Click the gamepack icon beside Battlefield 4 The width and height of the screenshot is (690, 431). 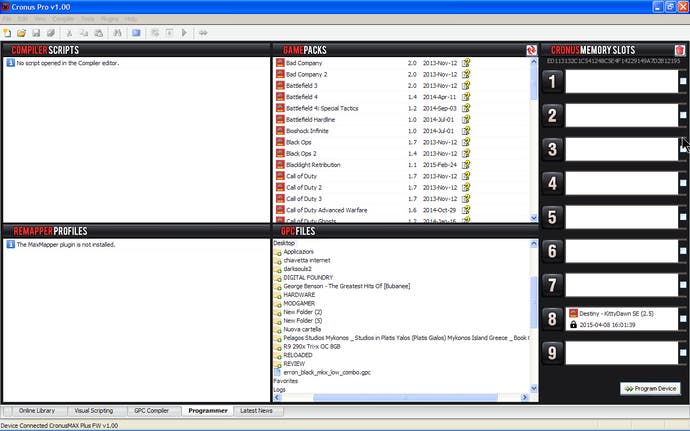[280, 97]
